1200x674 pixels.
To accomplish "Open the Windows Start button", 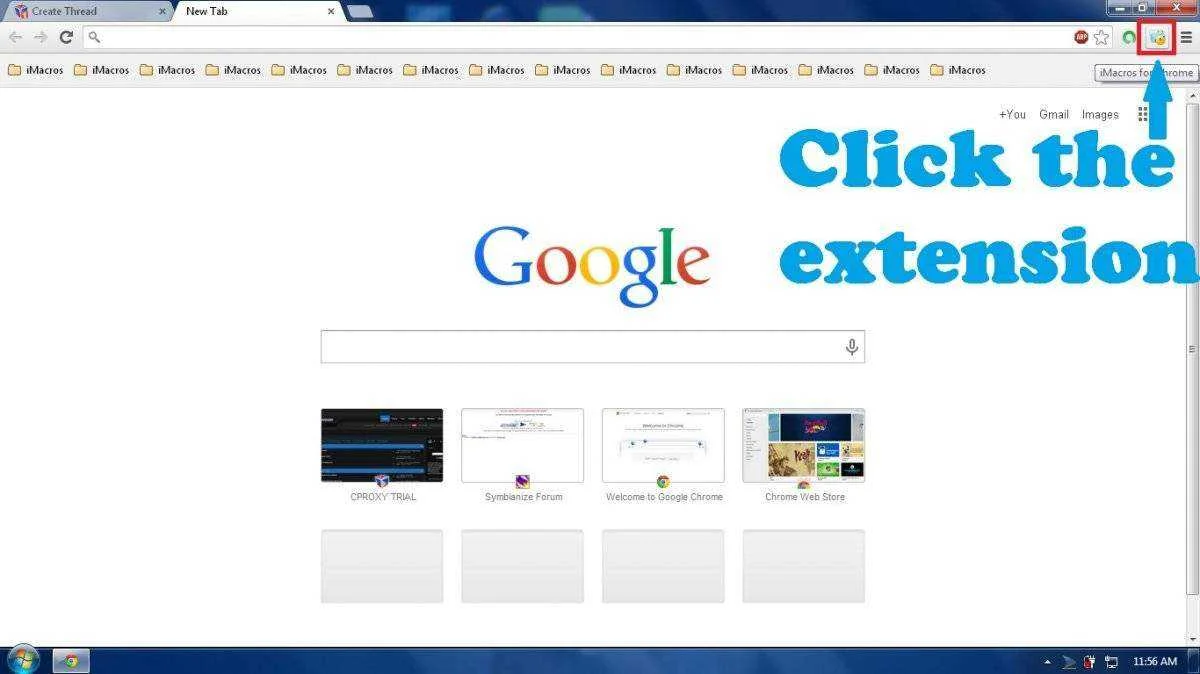I will click(22, 660).
